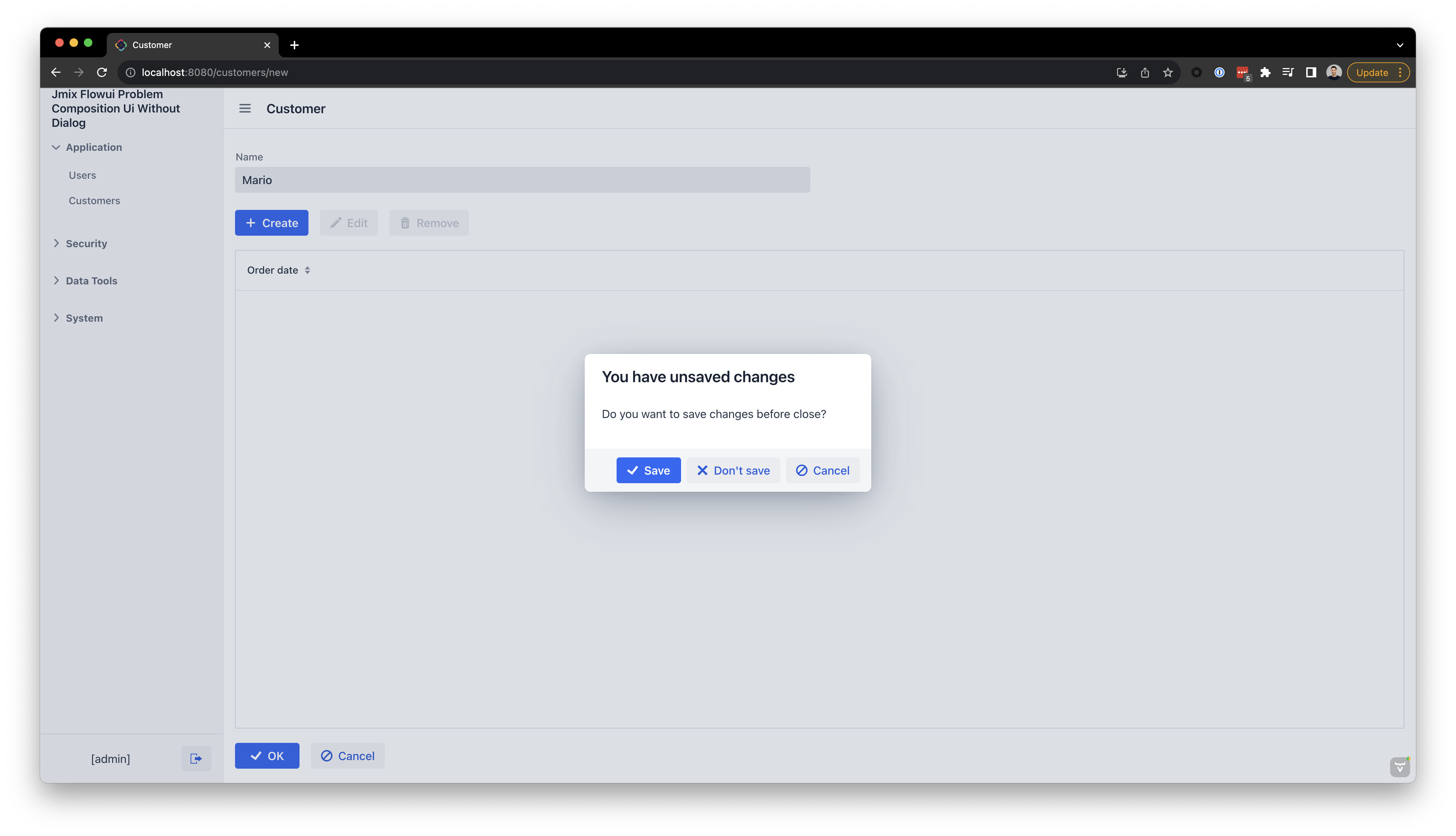Click the site information icon in address bar
This screenshot has width=1456, height=836.
click(130, 72)
